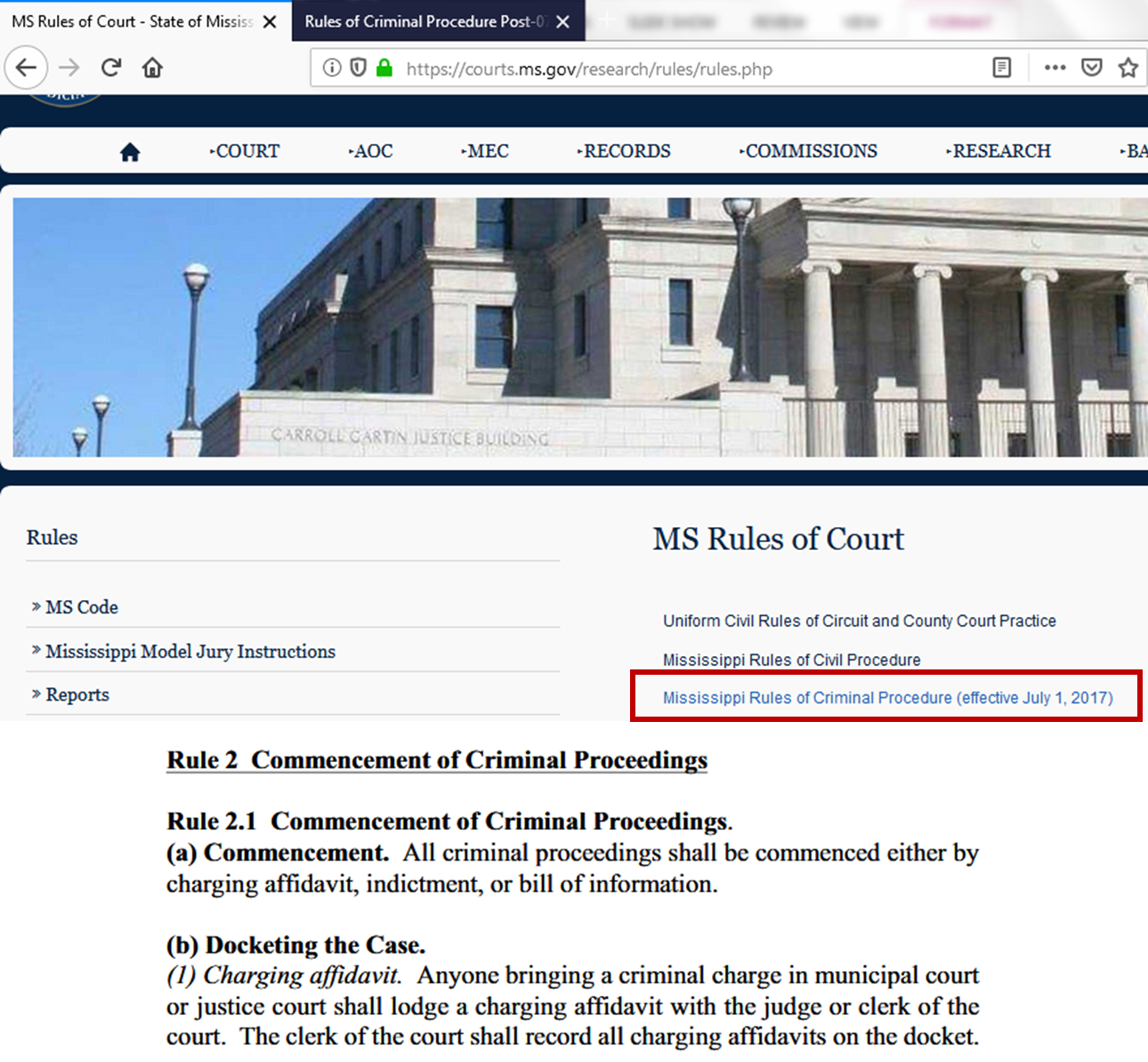Click the courthouse banner image
The height and width of the screenshot is (1062, 1148).
point(580,327)
